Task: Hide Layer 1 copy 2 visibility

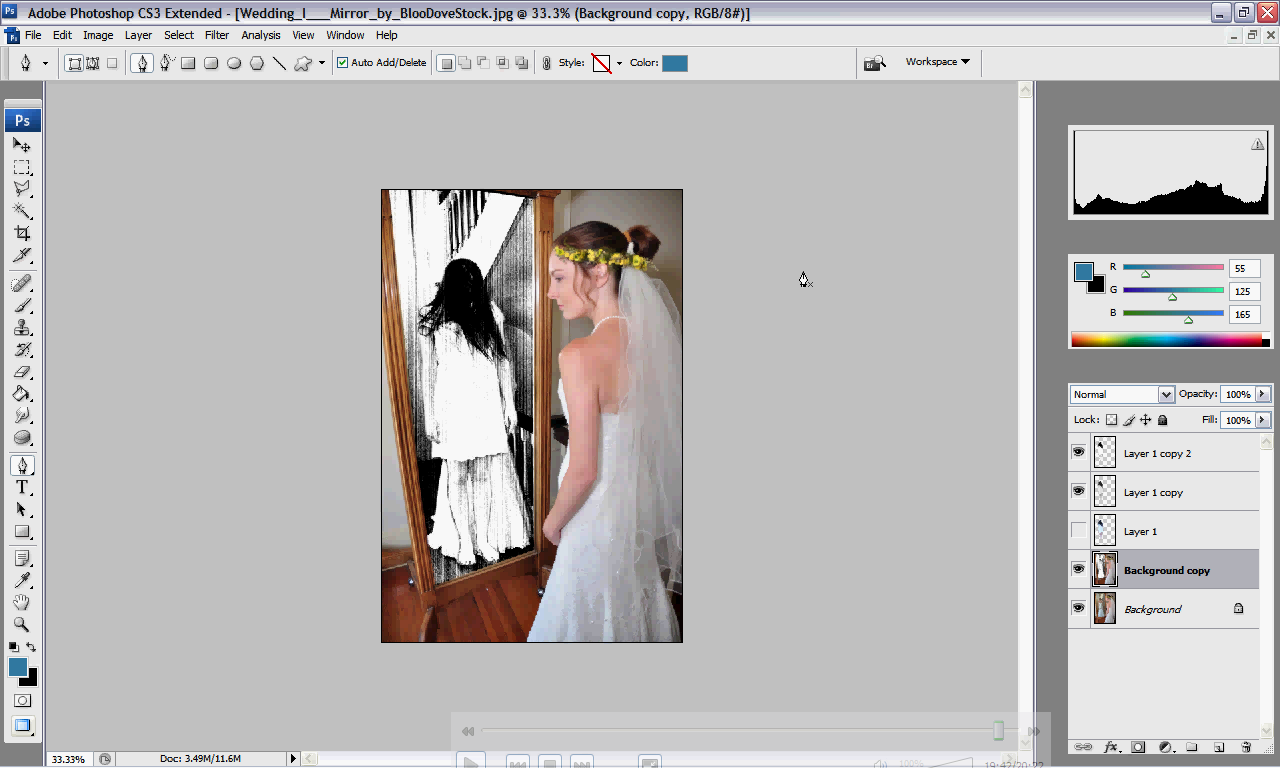Action: point(1078,453)
